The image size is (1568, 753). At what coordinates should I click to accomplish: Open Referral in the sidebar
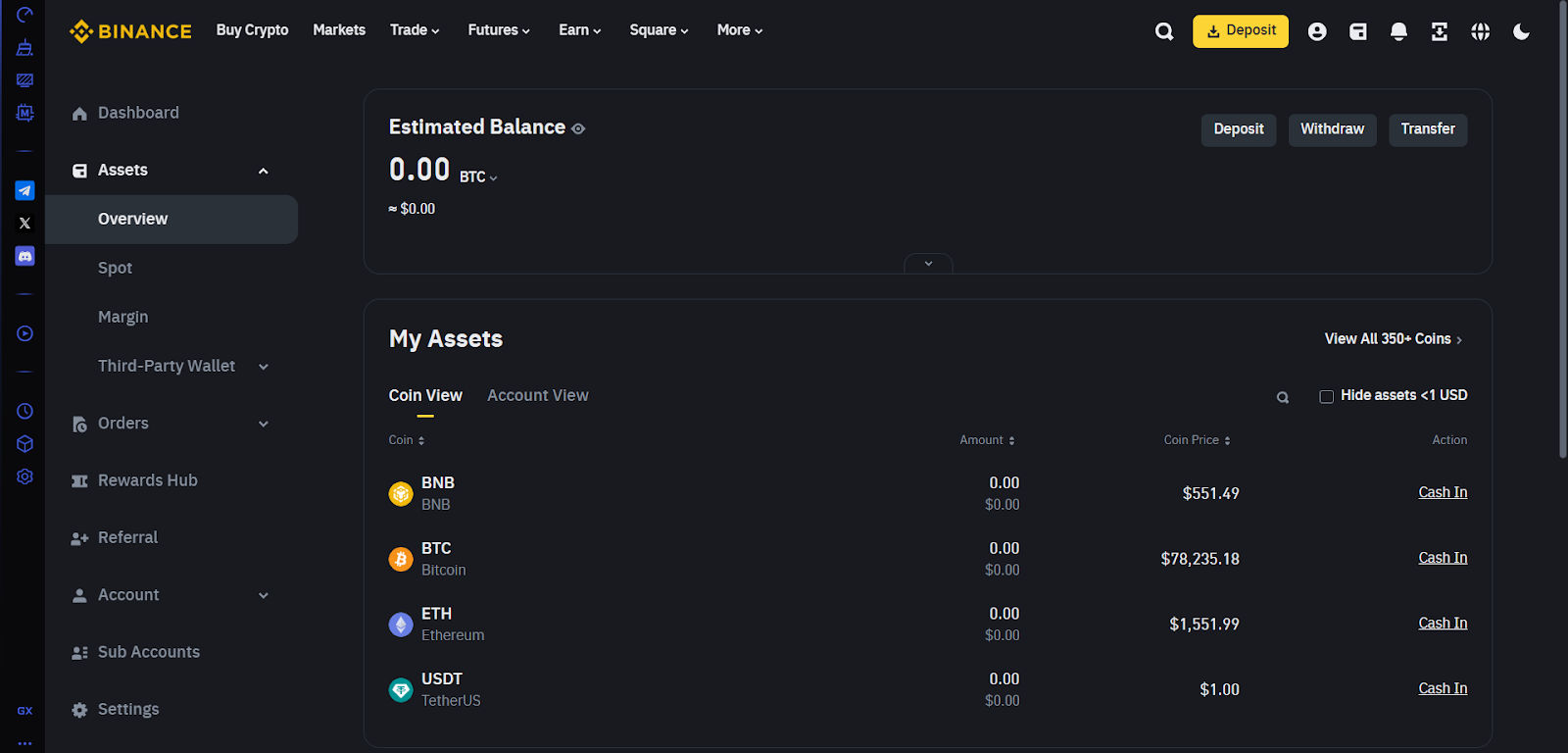pyautogui.click(x=127, y=537)
